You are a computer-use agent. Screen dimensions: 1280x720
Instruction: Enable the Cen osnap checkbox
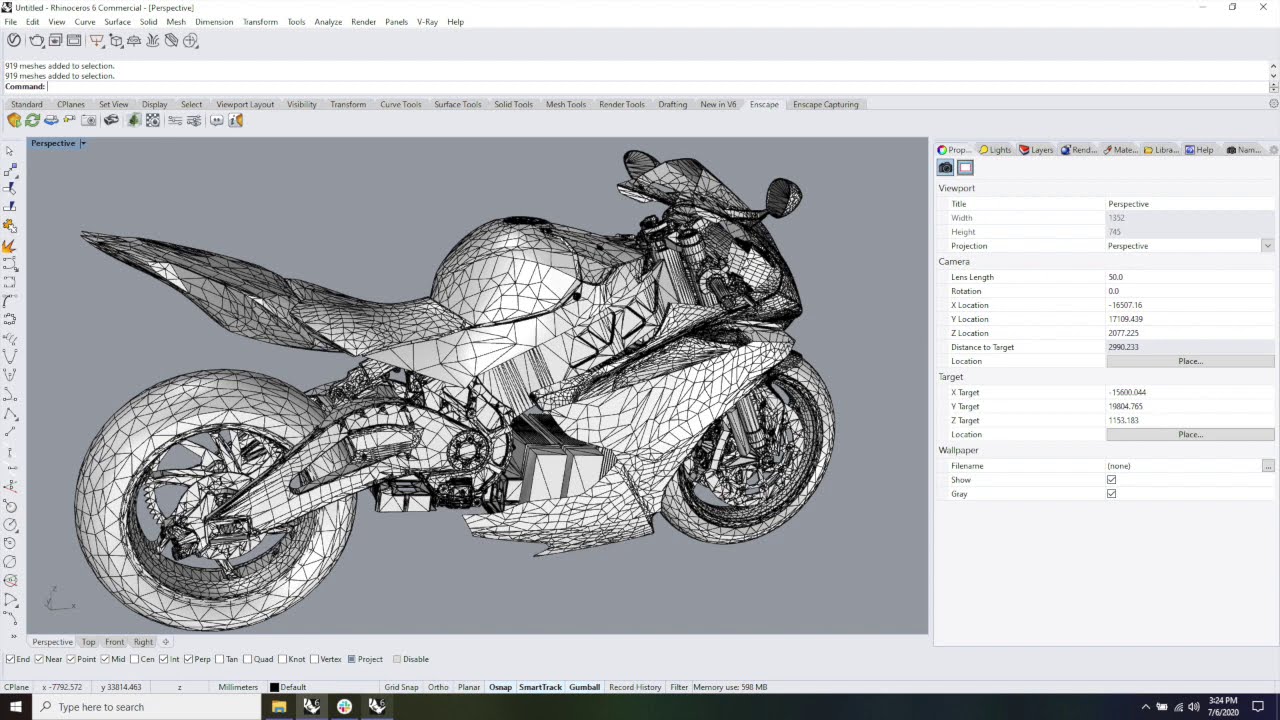[135, 659]
